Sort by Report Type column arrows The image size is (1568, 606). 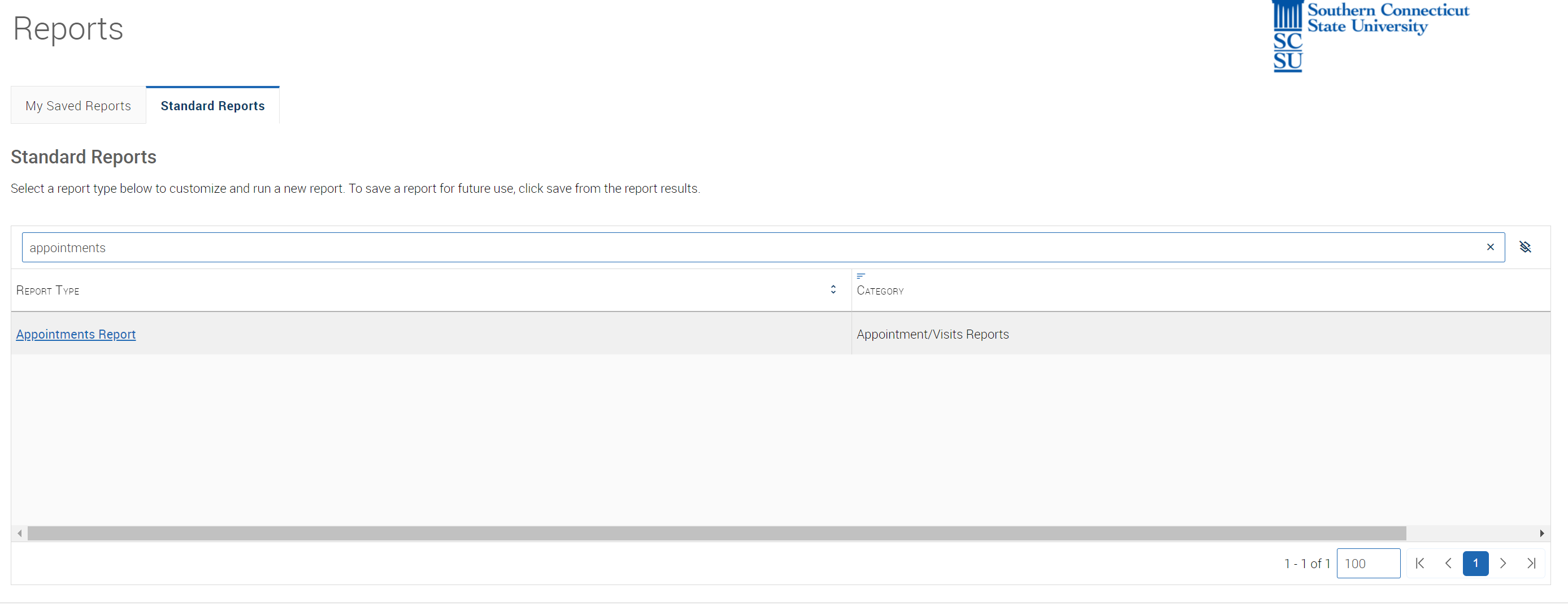point(833,290)
